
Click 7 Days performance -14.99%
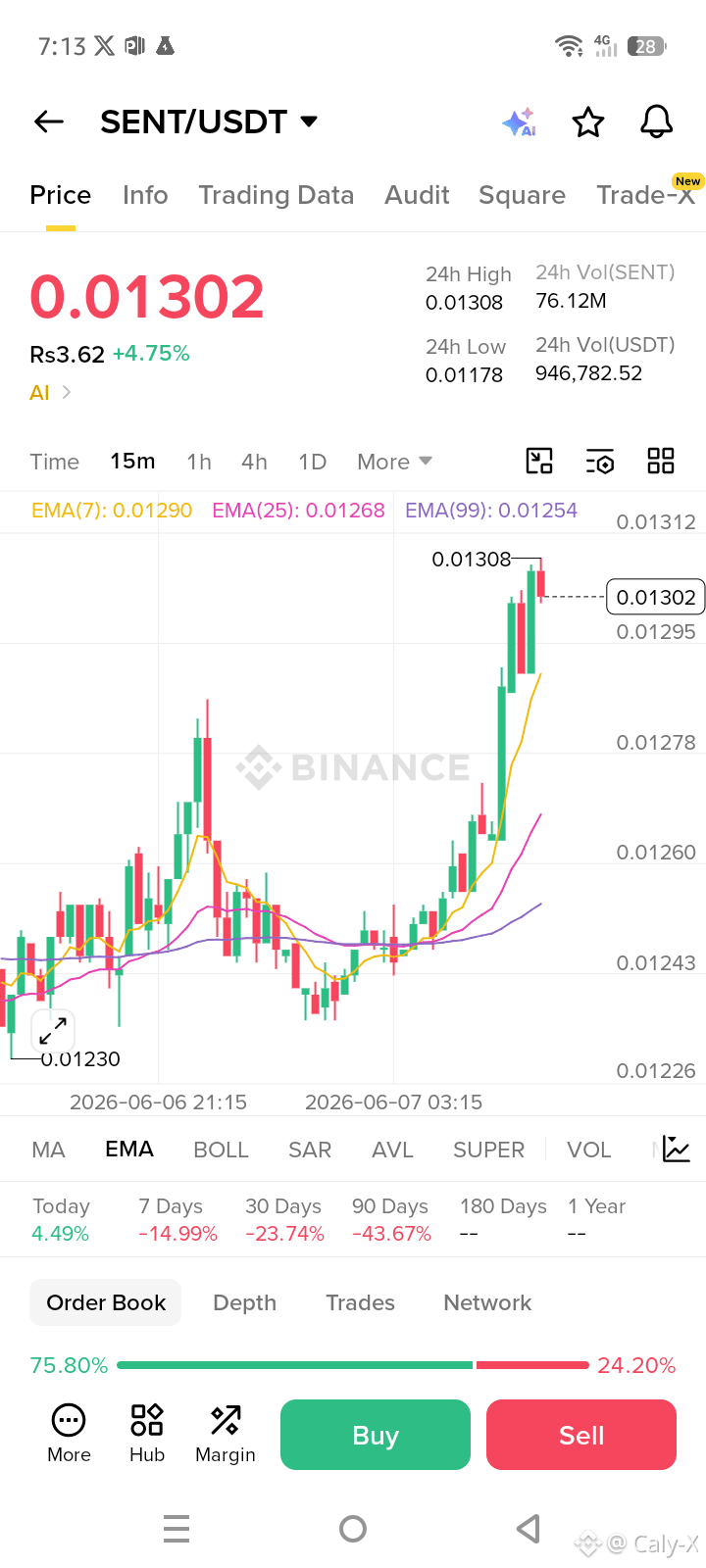coord(177,1234)
